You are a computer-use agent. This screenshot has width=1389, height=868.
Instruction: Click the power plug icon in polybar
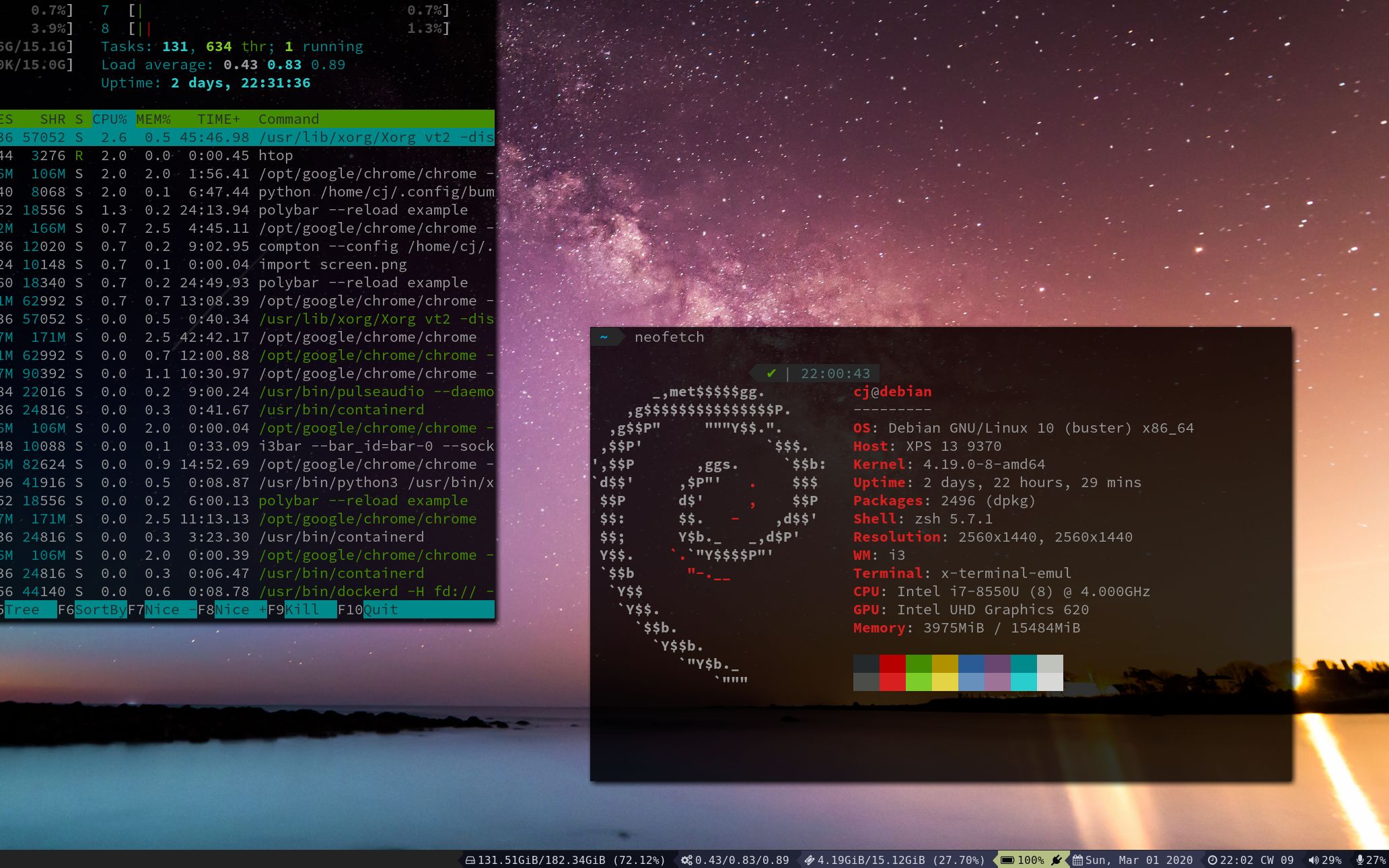pos(1057,860)
